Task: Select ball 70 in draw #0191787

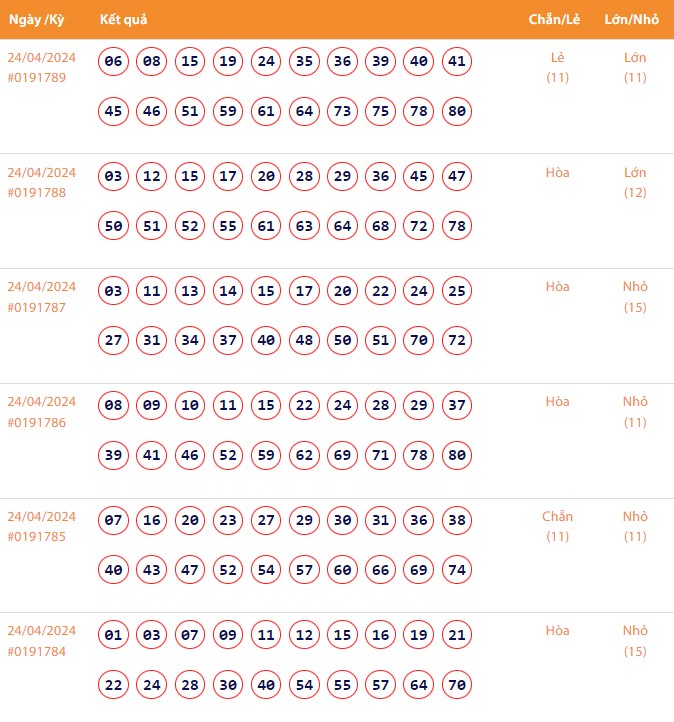Action: click(419, 341)
